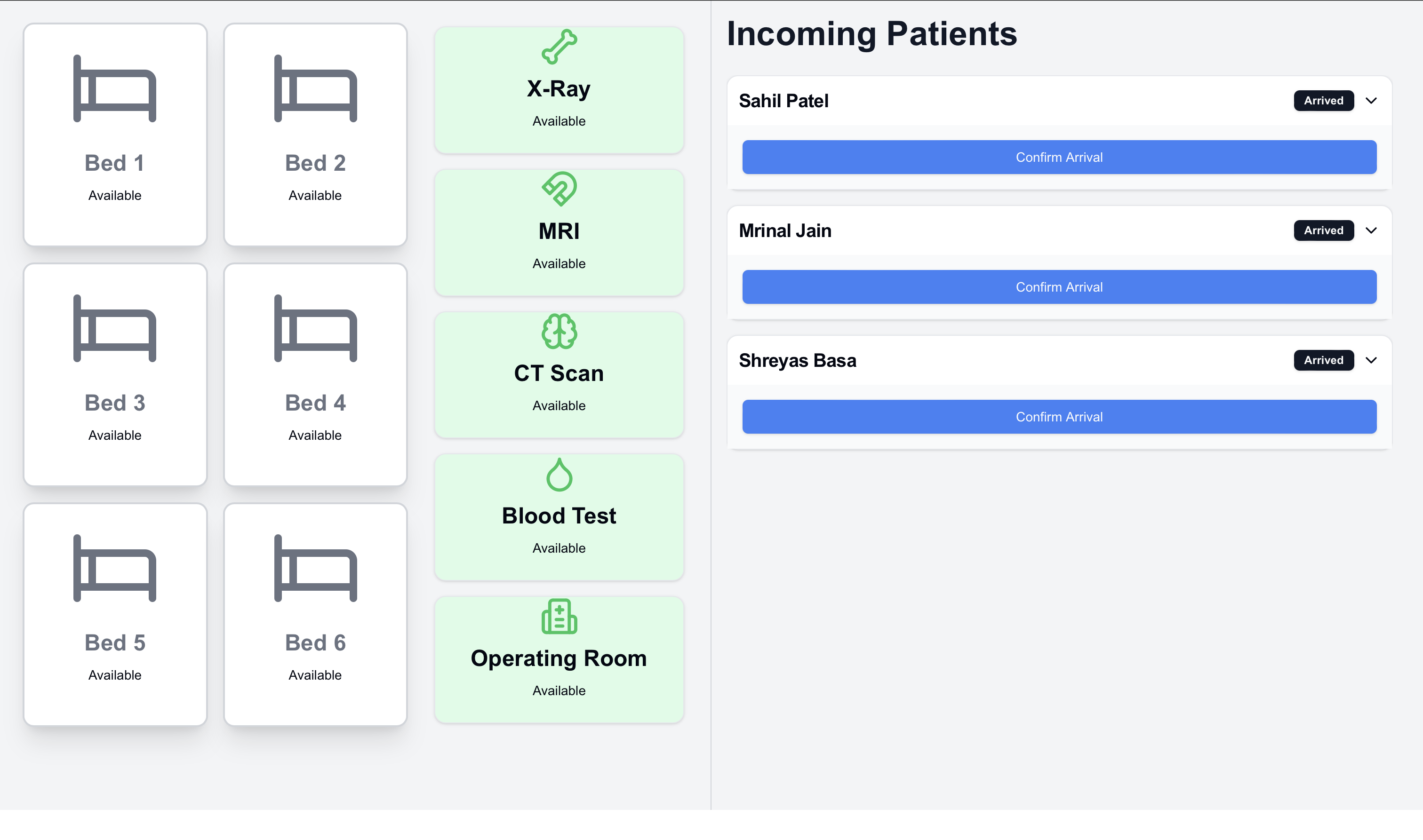The image size is (1423, 840).
Task: Select the Bed 6 bed icon
Action: tap(315, 568)
